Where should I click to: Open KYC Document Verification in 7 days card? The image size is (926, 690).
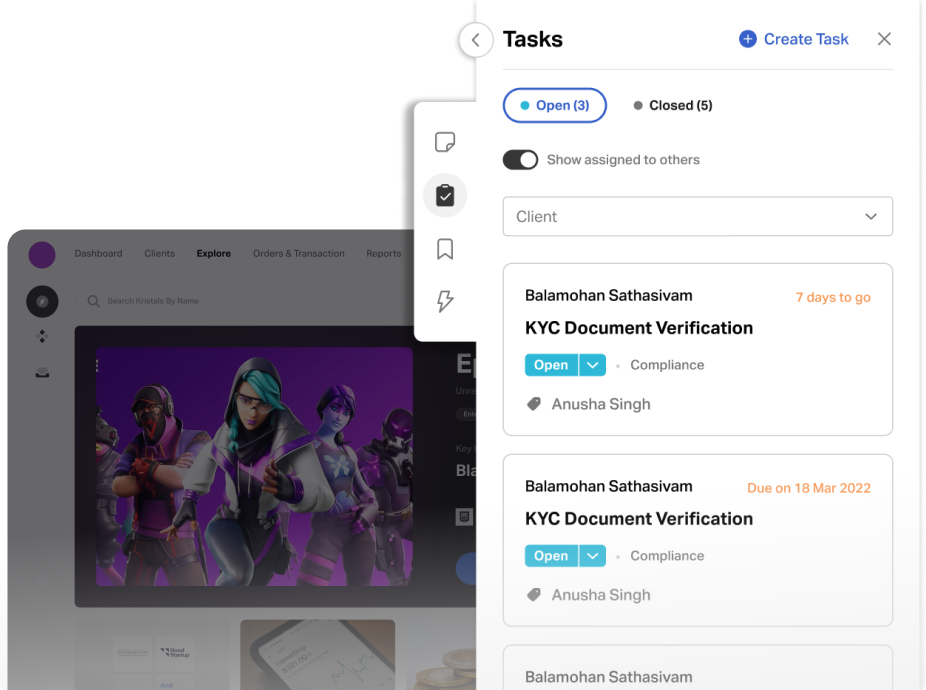point(639,328)
